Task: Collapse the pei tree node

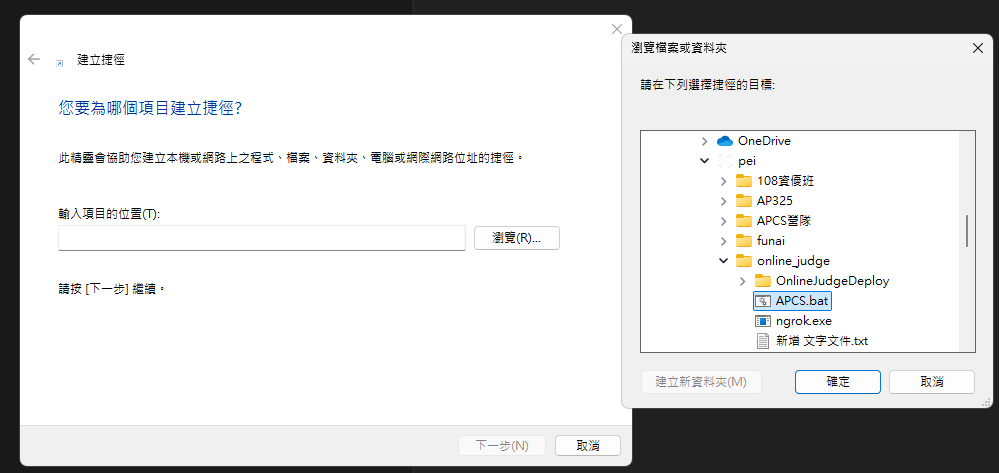Action: [704, 161]
